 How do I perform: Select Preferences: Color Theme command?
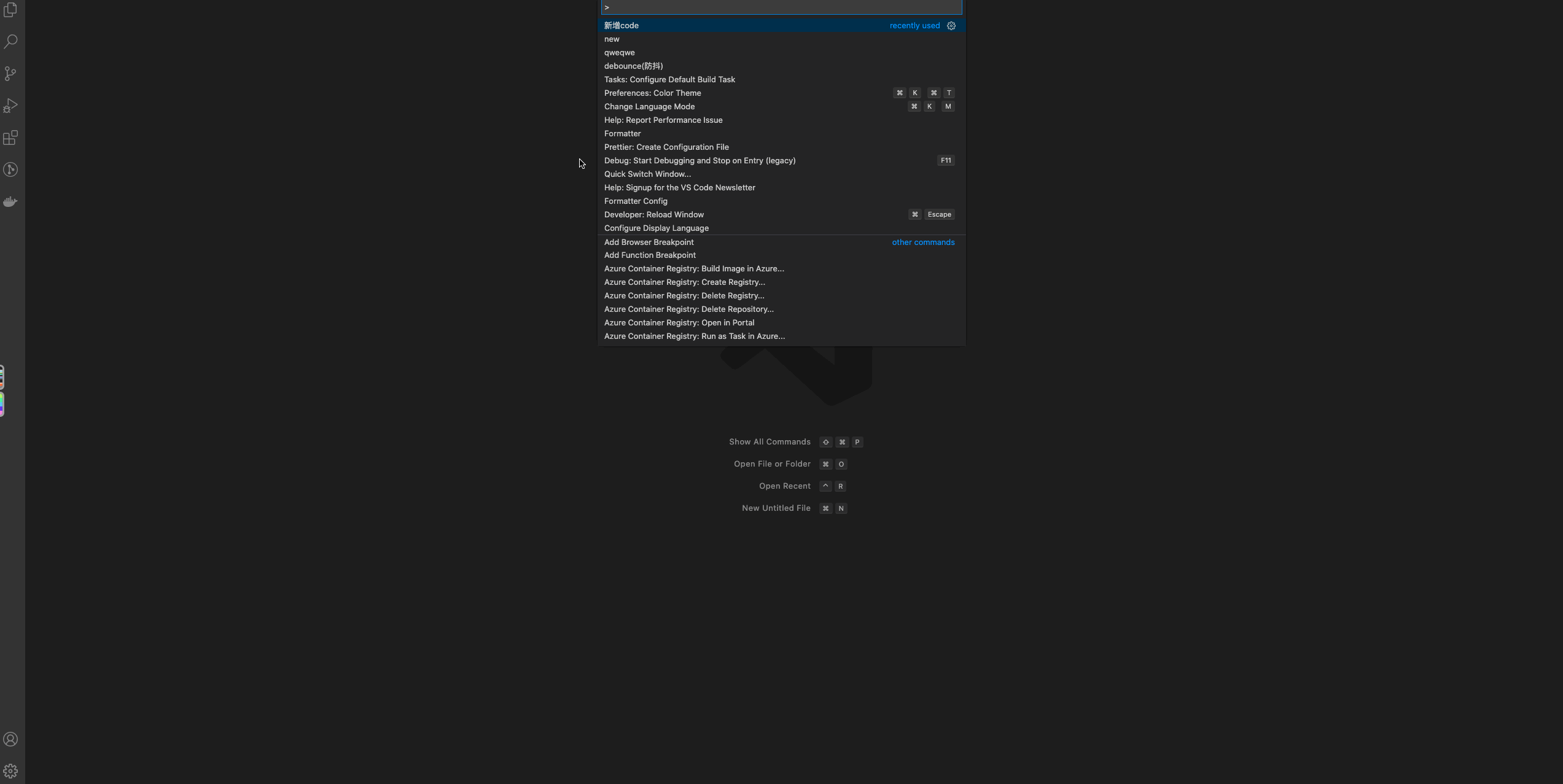[652, 93]
